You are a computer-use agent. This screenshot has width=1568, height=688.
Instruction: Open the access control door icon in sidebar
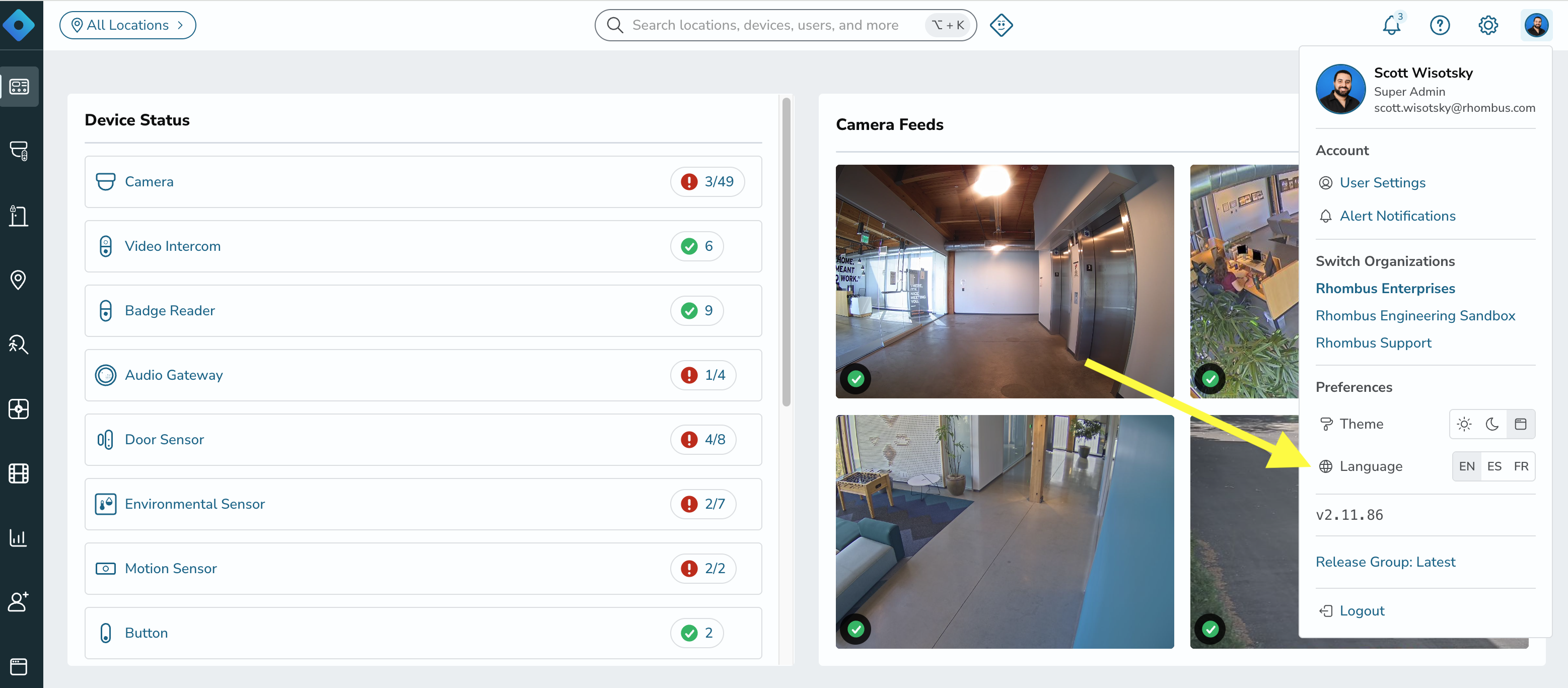pos(19,216)
